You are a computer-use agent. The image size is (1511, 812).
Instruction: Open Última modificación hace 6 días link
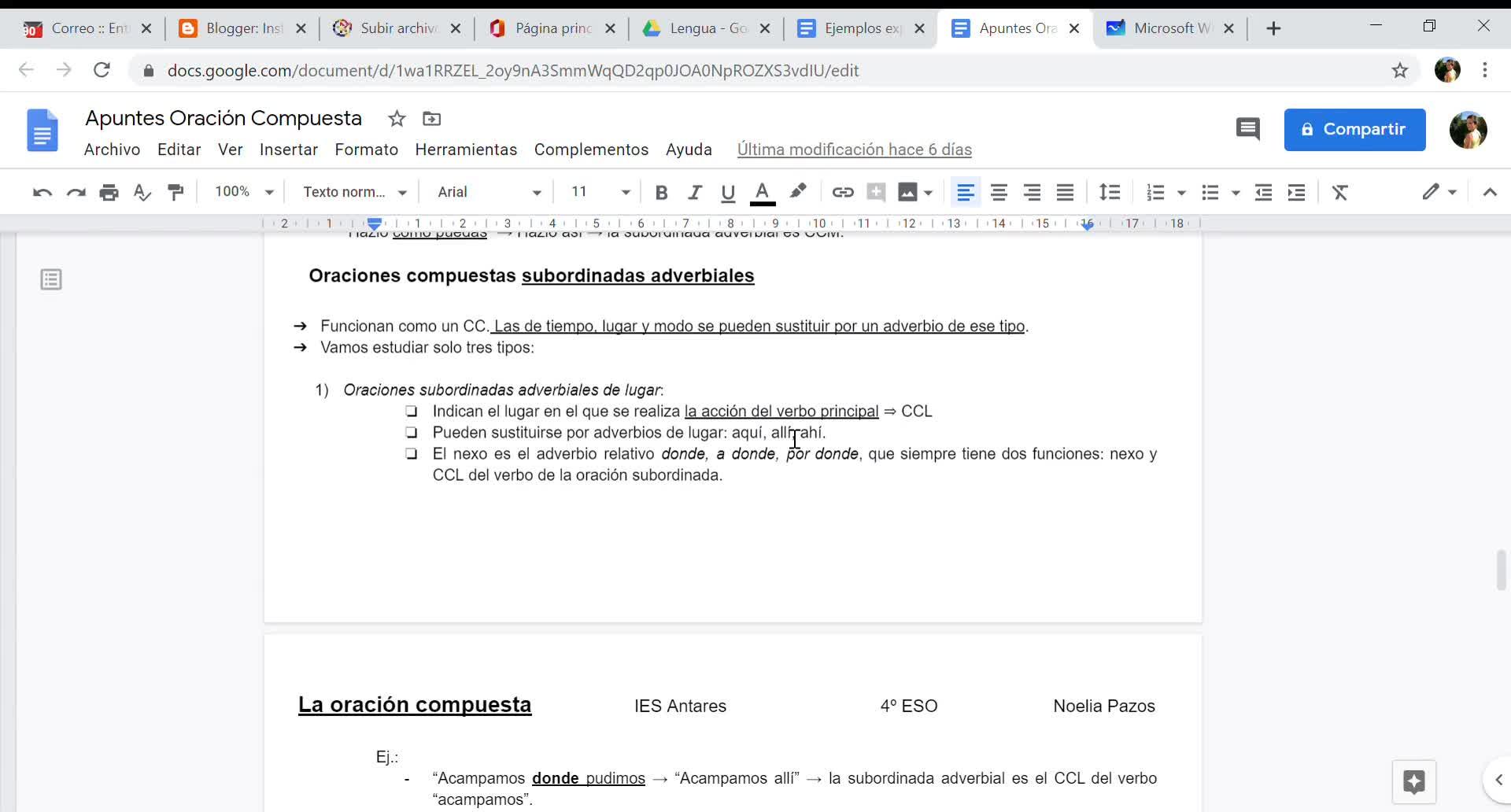click(854, 149)
